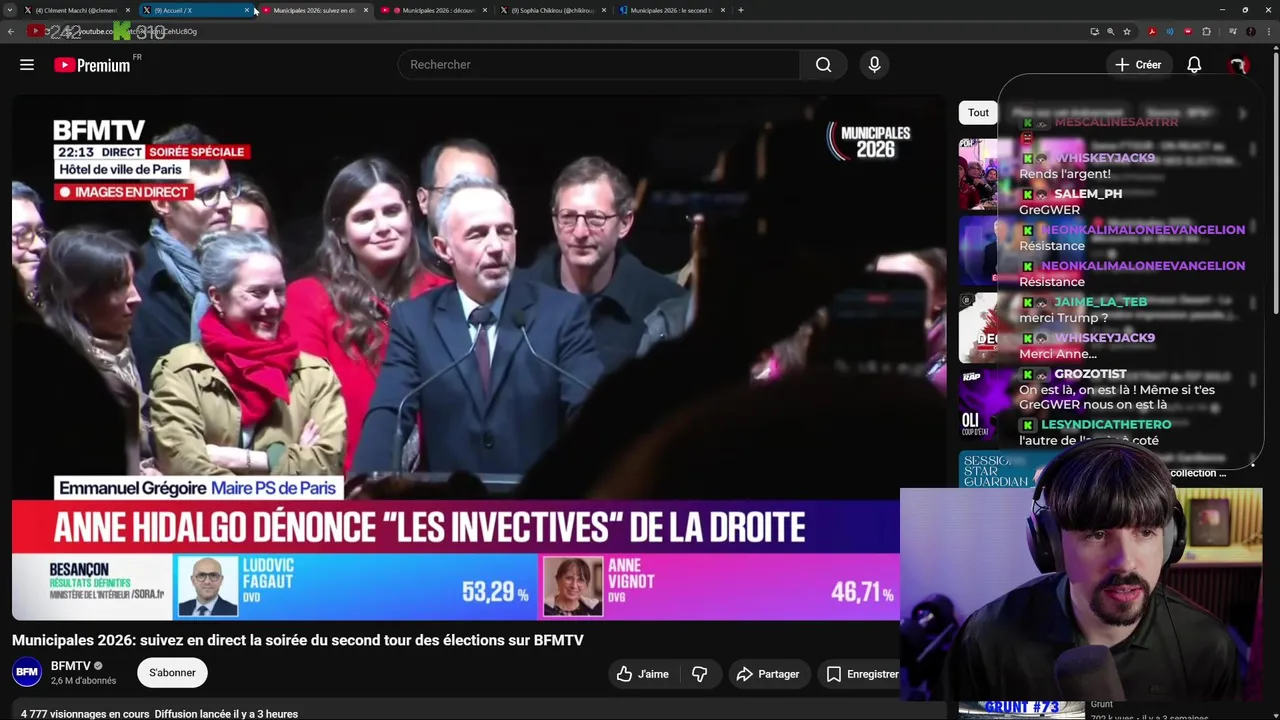The width and height of the screenshot is (1280, 720).
Task: Open the Adobe Acrobat extension
Action: (1152, 31)
